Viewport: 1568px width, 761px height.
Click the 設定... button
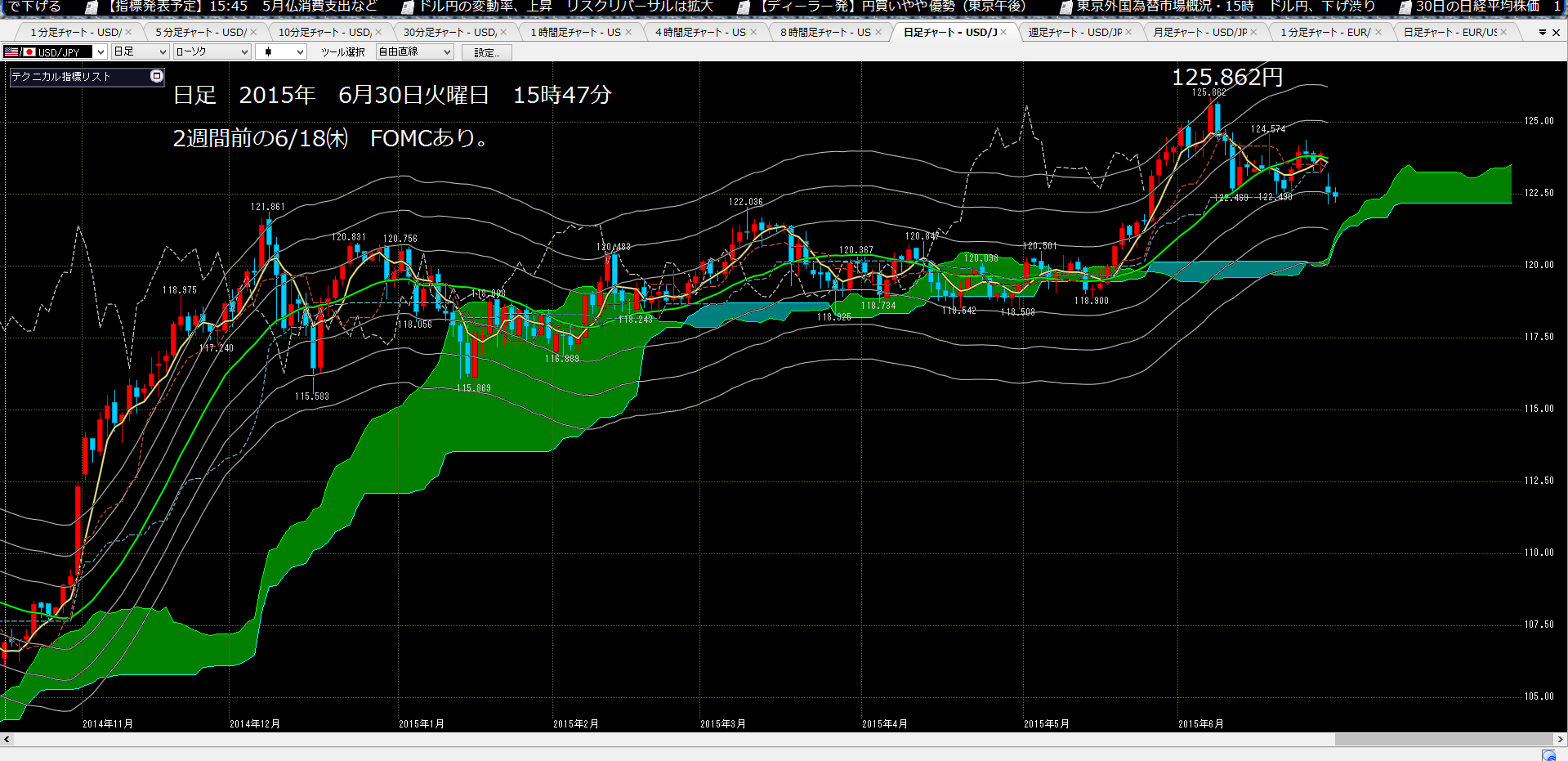(x=487, y=52)
